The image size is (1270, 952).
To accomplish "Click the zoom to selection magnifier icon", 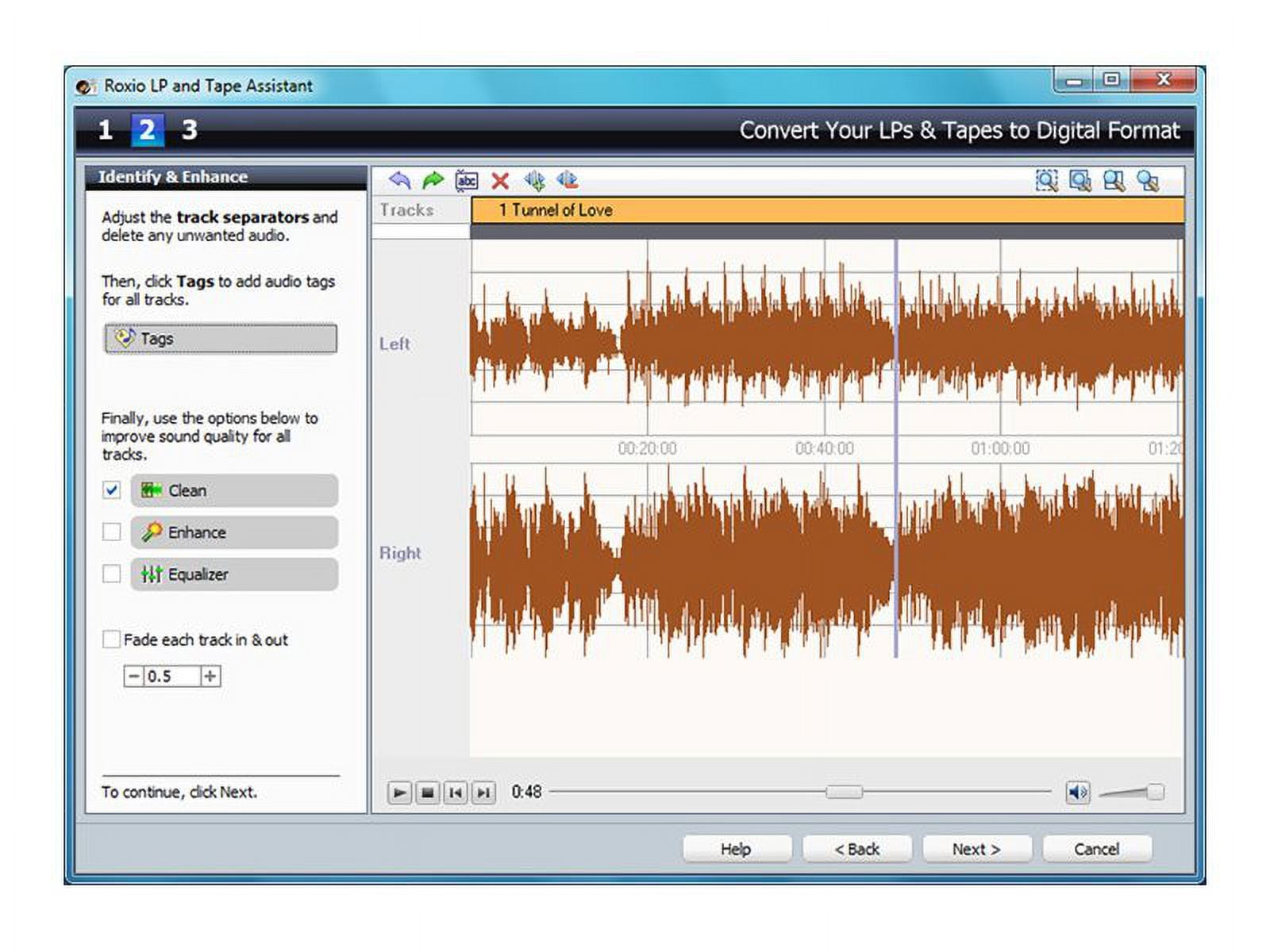I will pos(1047,181).
